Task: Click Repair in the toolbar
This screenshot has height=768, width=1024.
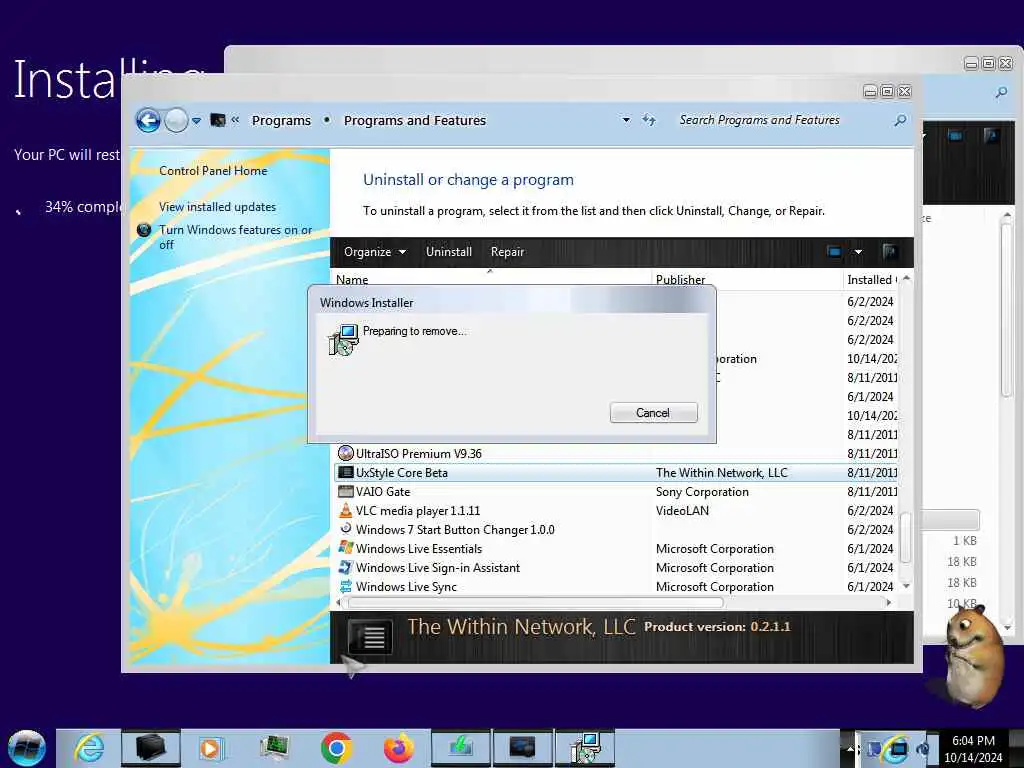Action: (507, 252)
